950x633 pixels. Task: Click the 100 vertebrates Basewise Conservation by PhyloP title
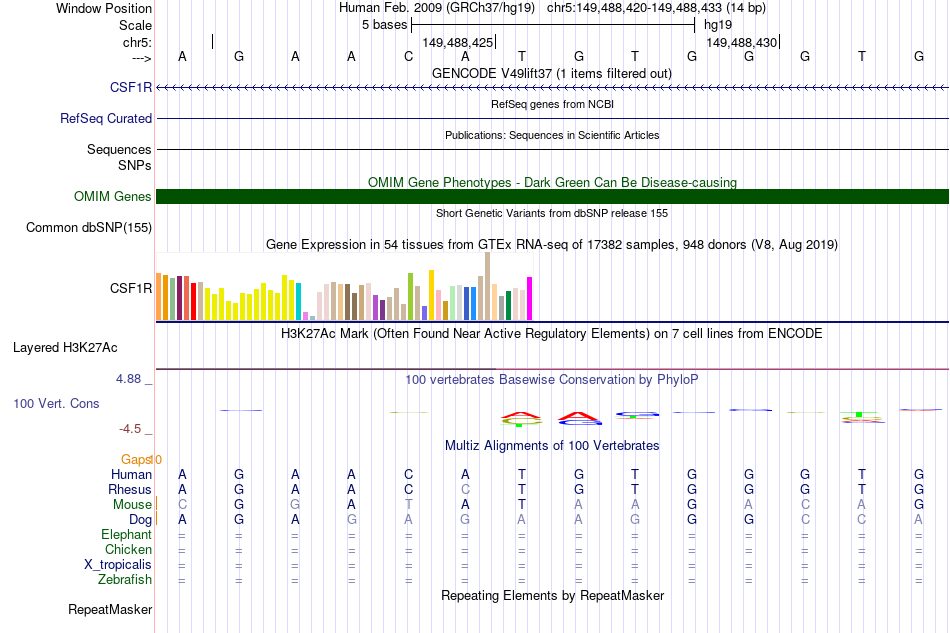point(552,380)
